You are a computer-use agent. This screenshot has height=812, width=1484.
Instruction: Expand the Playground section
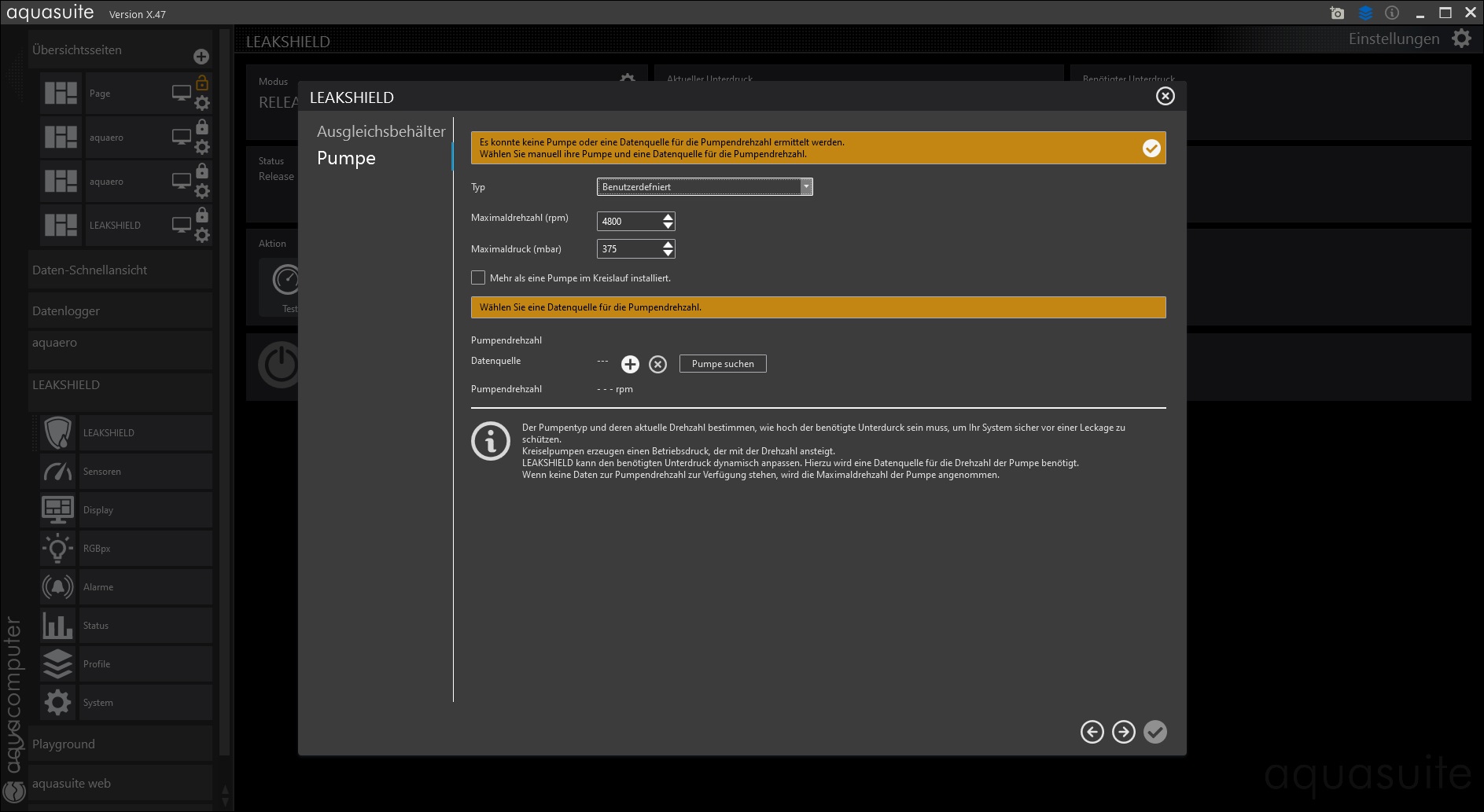coord(120,744)
